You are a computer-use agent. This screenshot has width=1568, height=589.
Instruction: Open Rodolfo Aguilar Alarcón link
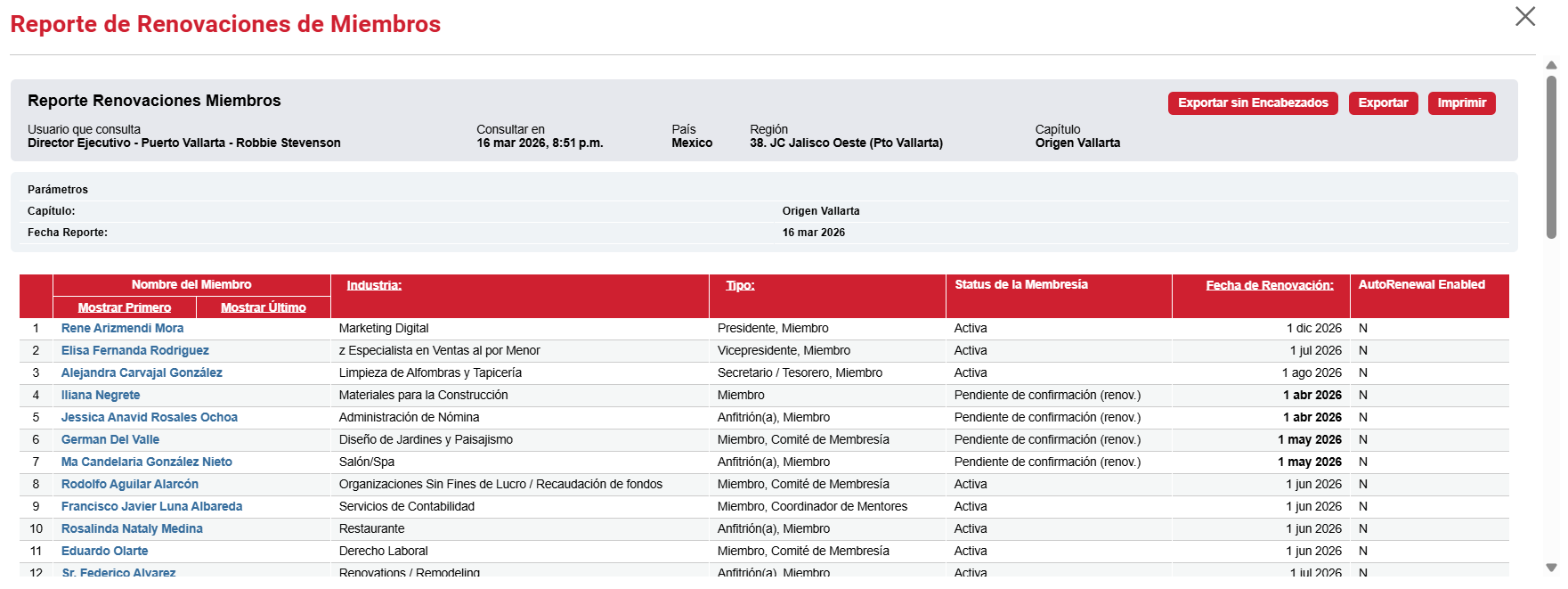point(129,485)
